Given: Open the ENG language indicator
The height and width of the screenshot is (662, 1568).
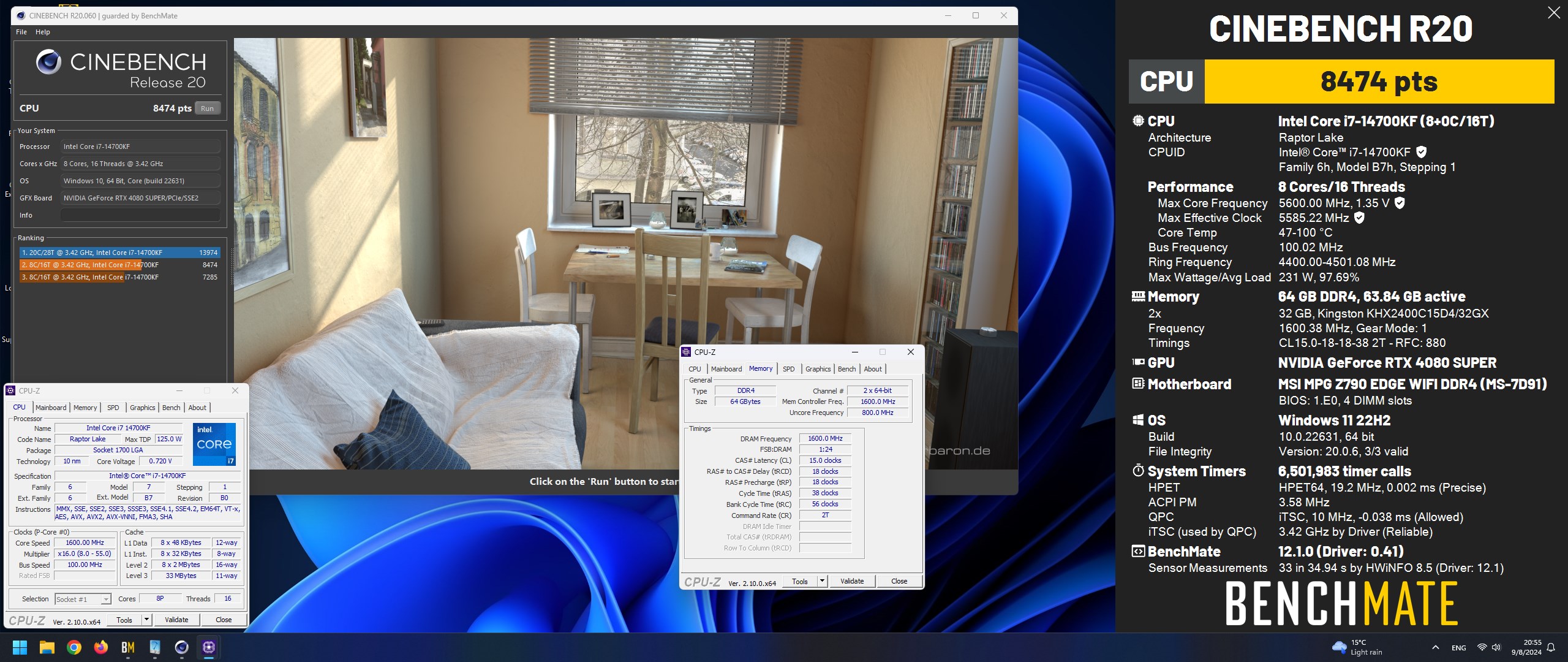Looking at the screenshot, I should (1459, 647).
